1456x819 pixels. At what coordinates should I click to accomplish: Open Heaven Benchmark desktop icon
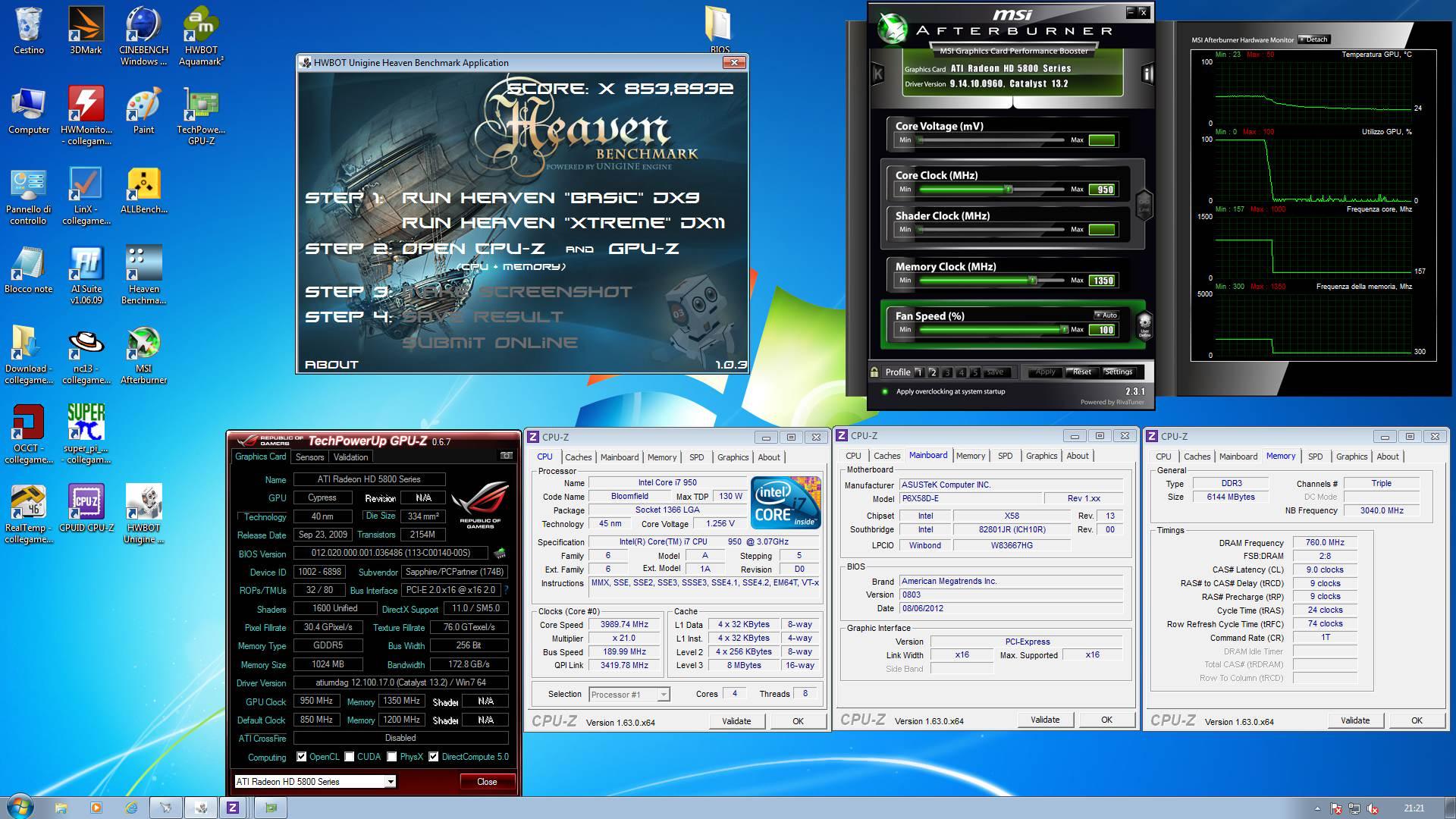coord(143,275)
